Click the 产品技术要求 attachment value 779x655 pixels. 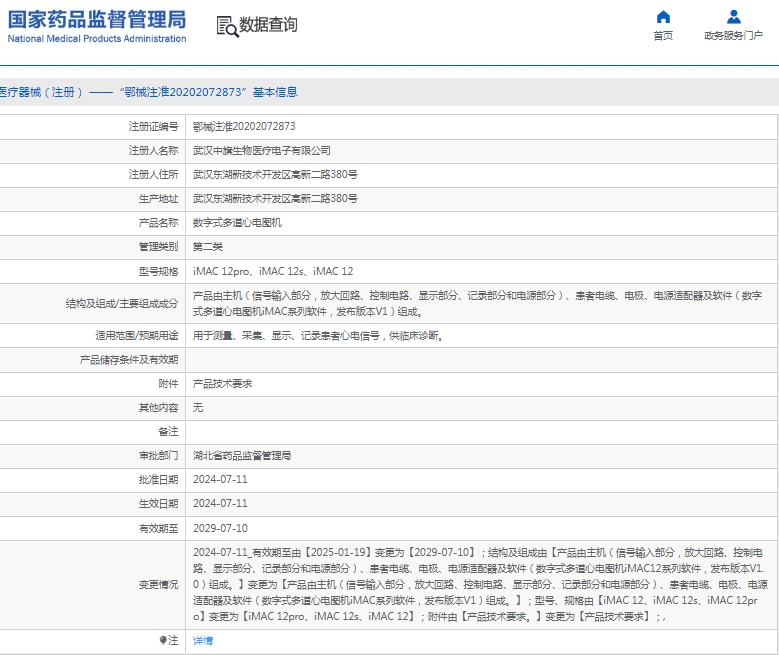coord(222,384)
